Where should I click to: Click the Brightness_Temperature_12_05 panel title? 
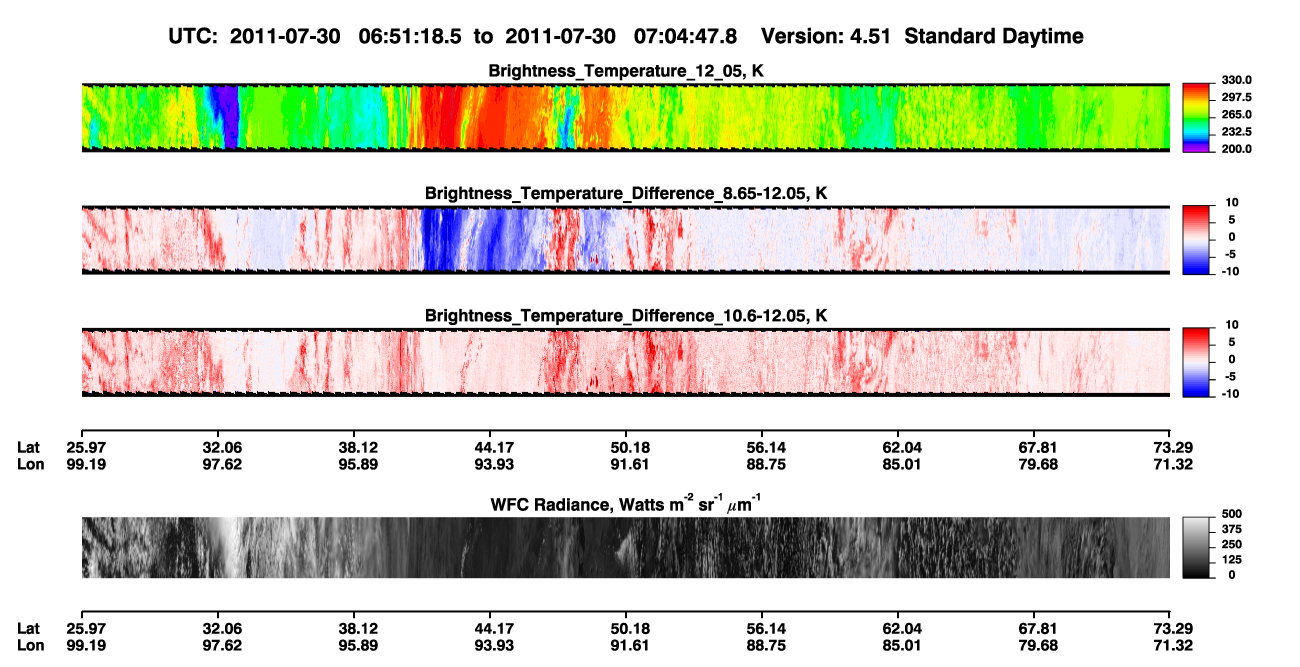pos(626,71)
